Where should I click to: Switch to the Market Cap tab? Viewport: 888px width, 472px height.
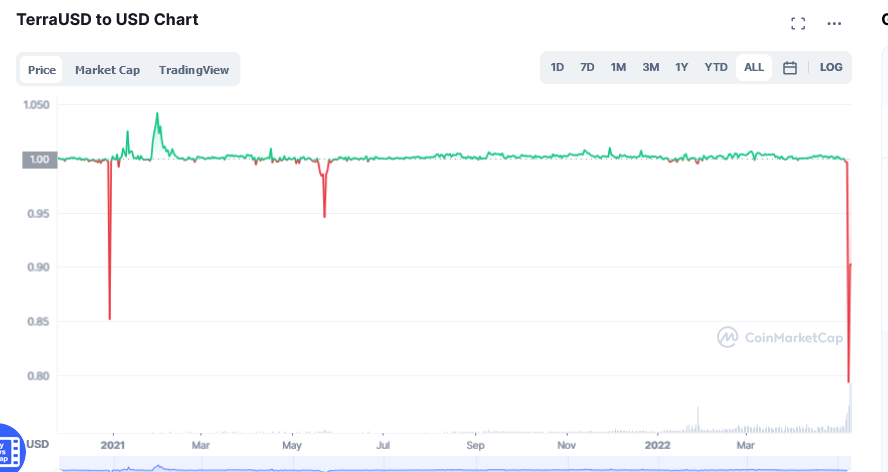pyautogui.click(x=108, y=70)
